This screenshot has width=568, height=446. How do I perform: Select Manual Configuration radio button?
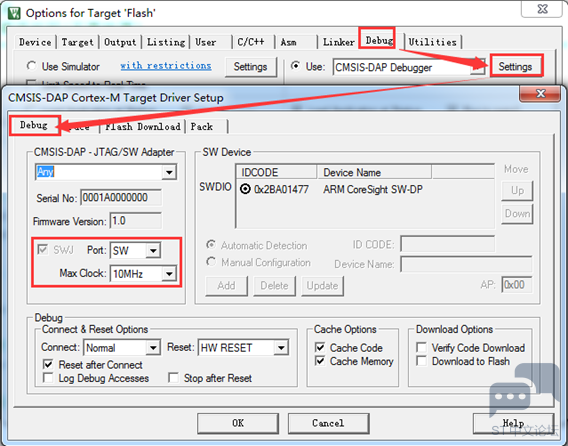coord(211,262)
